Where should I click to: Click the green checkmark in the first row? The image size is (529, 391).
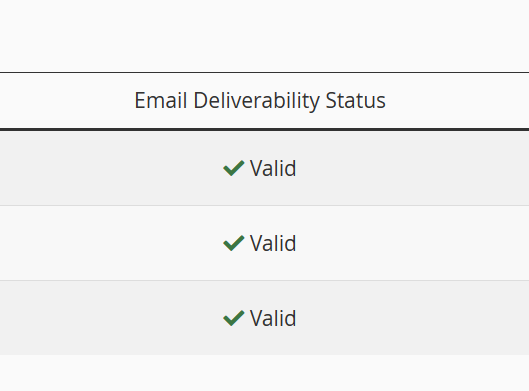pos(234,168)
